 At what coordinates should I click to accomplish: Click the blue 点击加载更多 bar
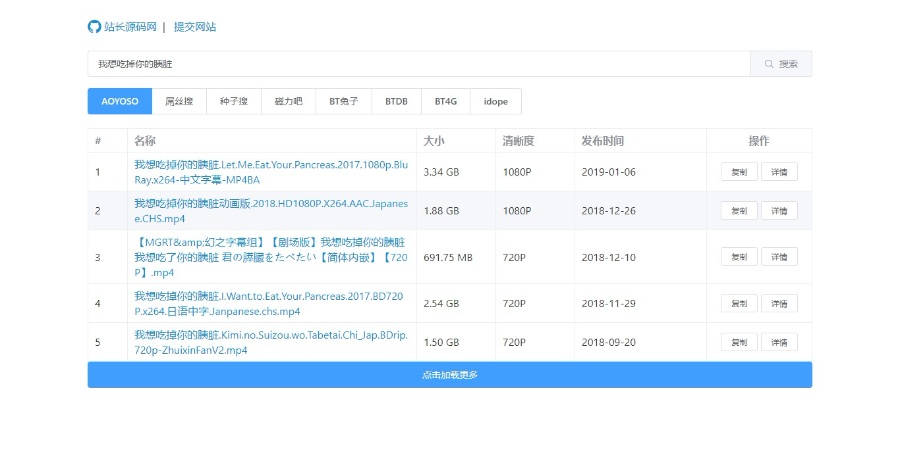coord(449,375)
